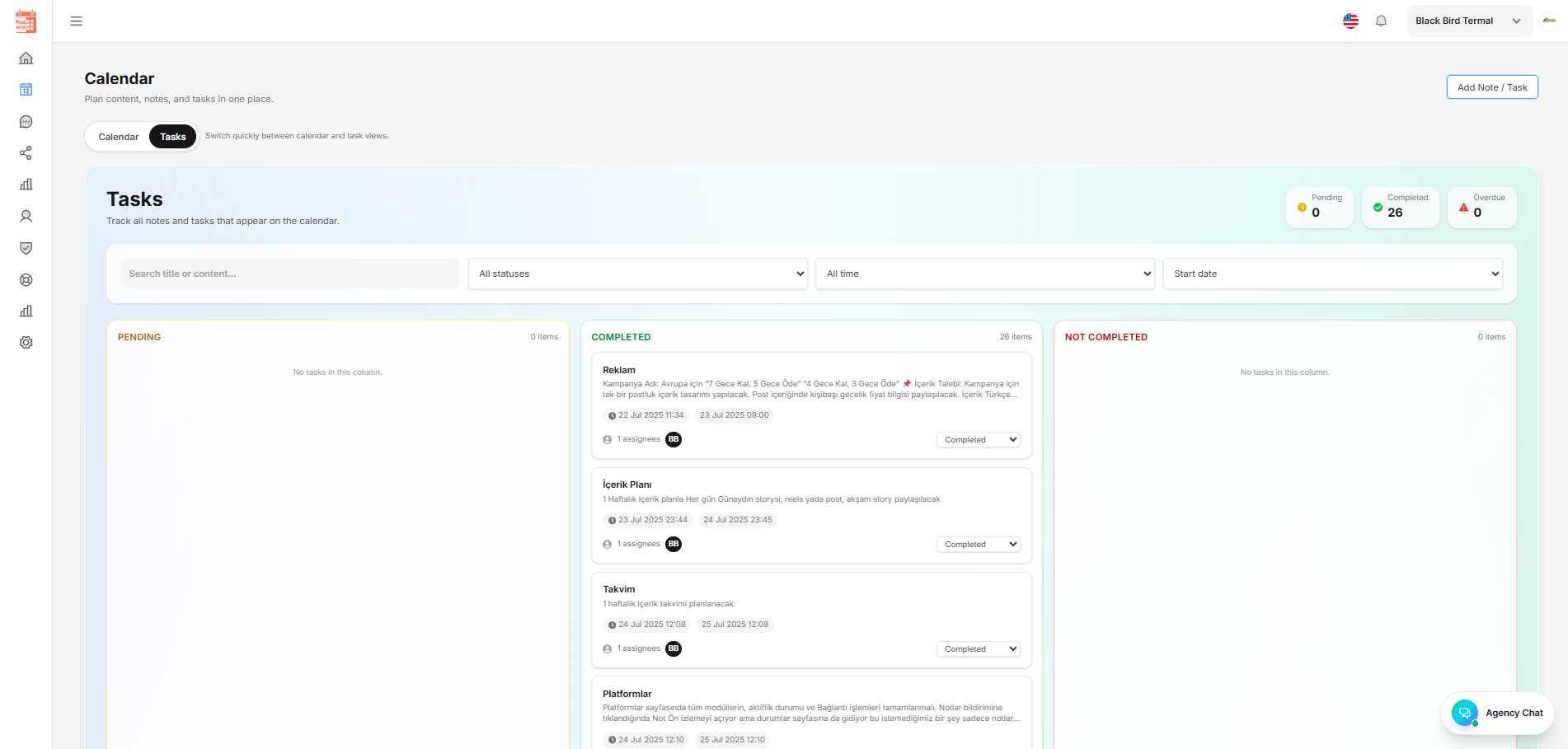Click the app logo in sidebar

pyautogui.click(x=26, y=21)
